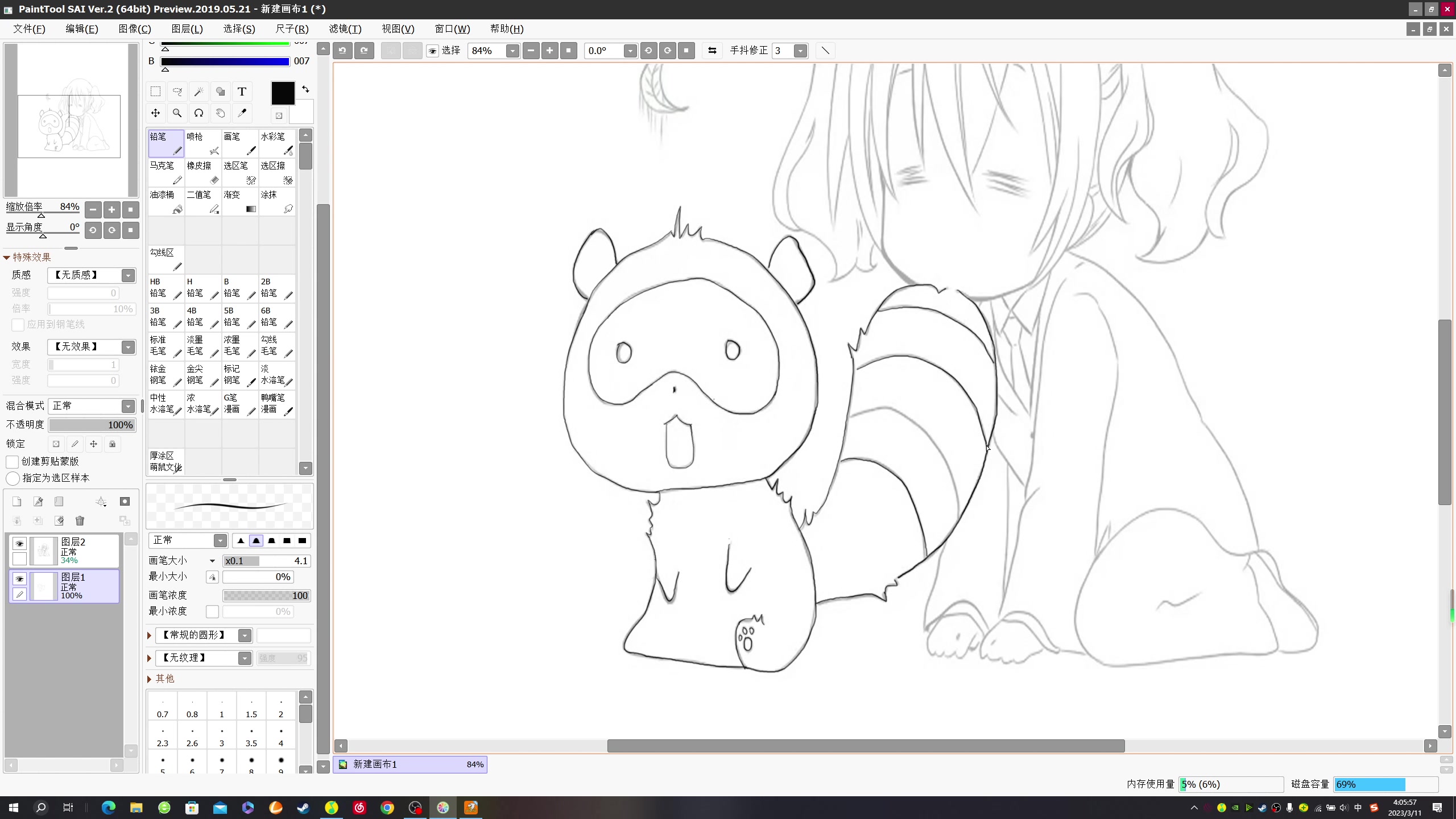Open the 混合模式 blend mode dropdown

pyautogui.click(x=129, y=406)
